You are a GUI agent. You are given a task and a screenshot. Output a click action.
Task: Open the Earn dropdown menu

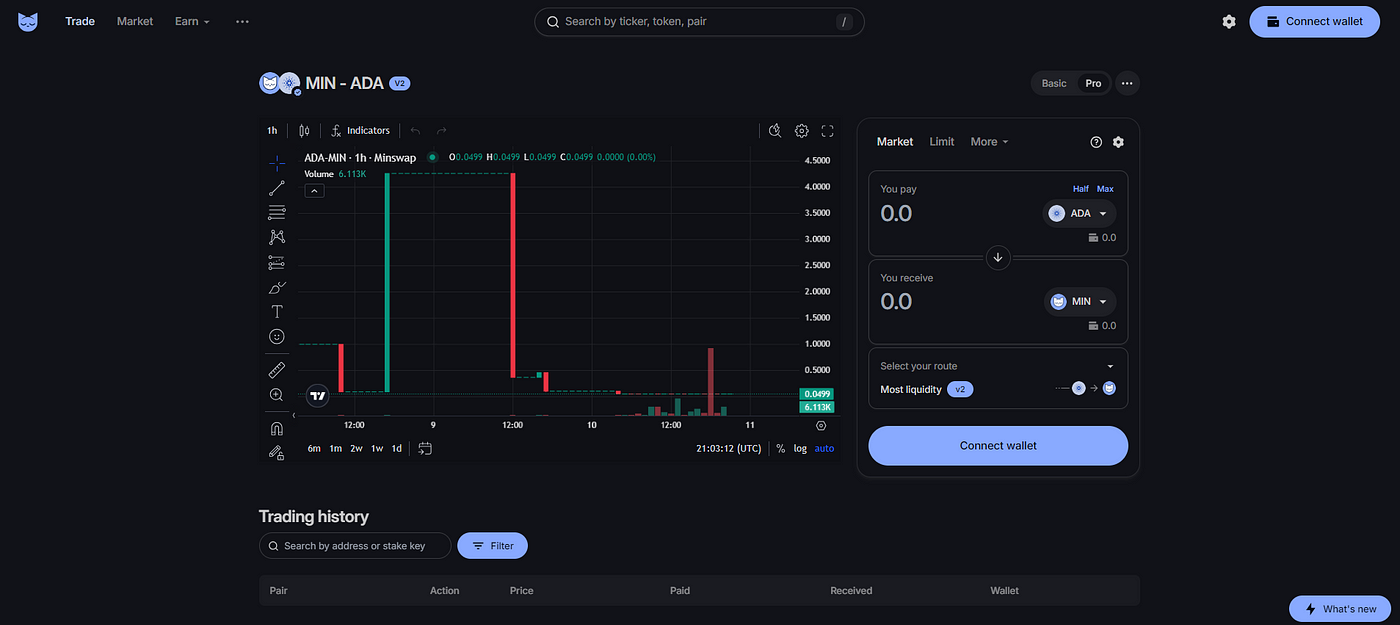(x=192, y=21)
